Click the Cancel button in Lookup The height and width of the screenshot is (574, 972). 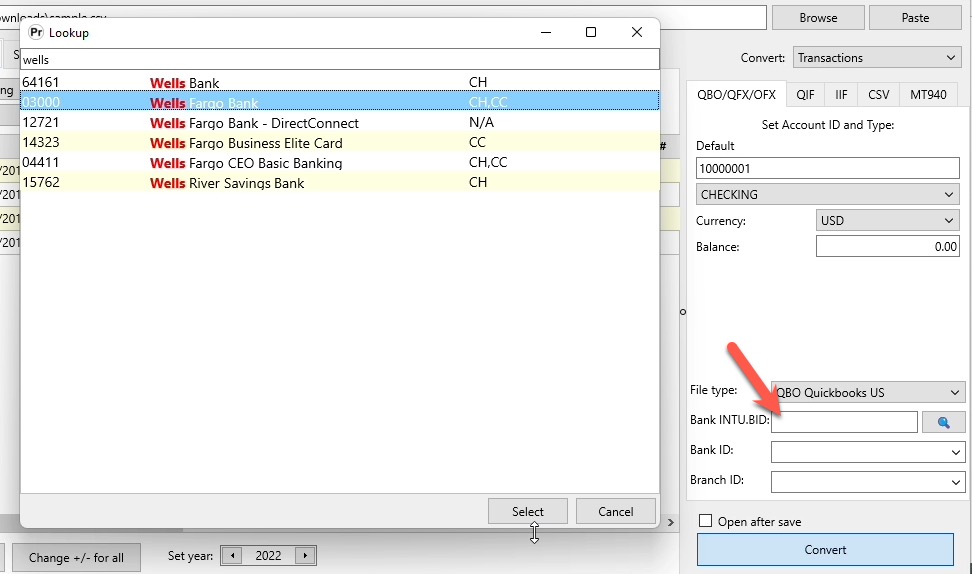pyautogui.click(x=616, y=511)
